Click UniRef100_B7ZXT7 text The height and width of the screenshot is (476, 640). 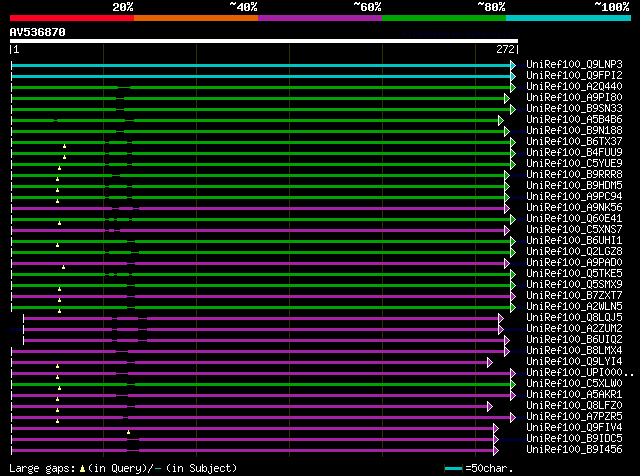point(574,296)
